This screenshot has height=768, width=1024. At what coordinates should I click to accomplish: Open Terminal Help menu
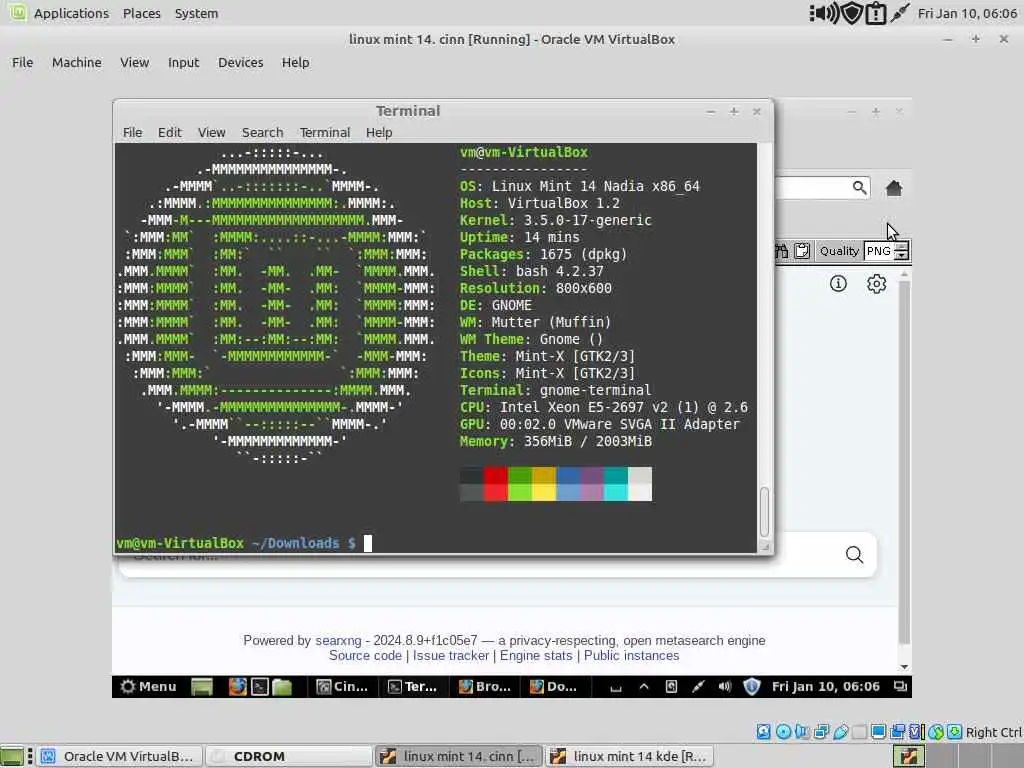pos(379,133)
